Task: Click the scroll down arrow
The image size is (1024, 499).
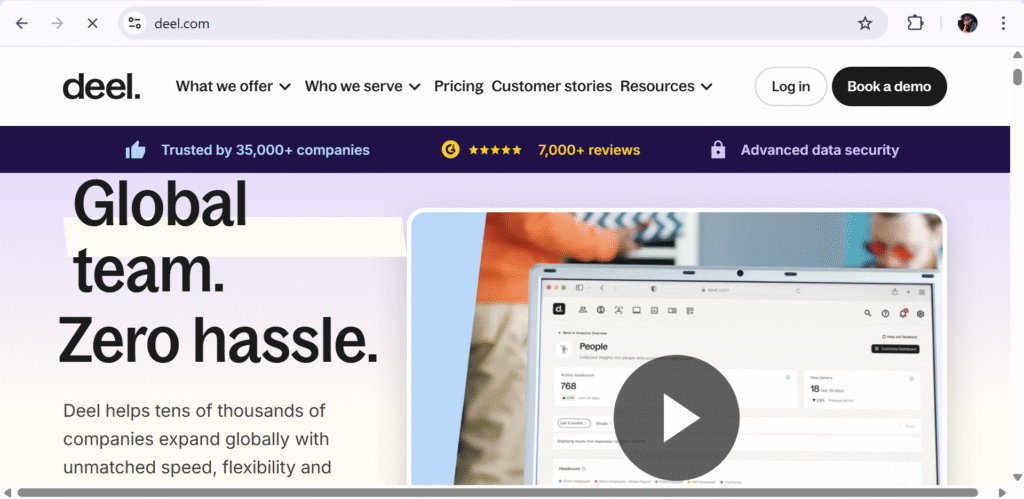Action: [1017, 477]
